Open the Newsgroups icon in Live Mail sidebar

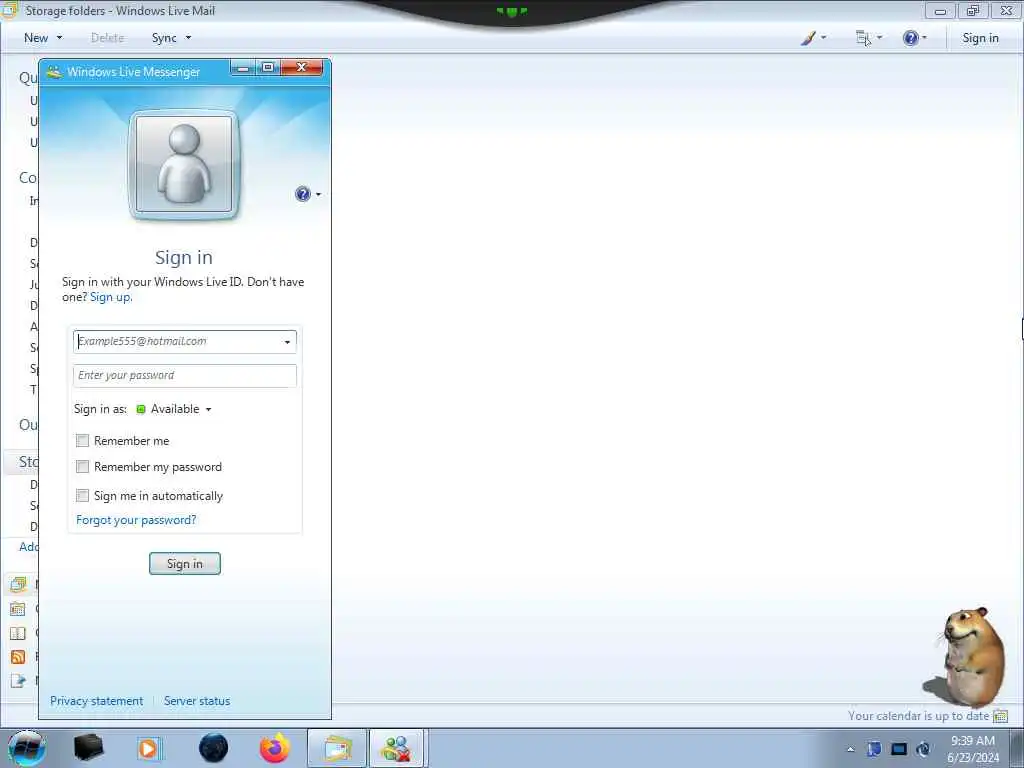pyautogui.click(x=18, y=681)
